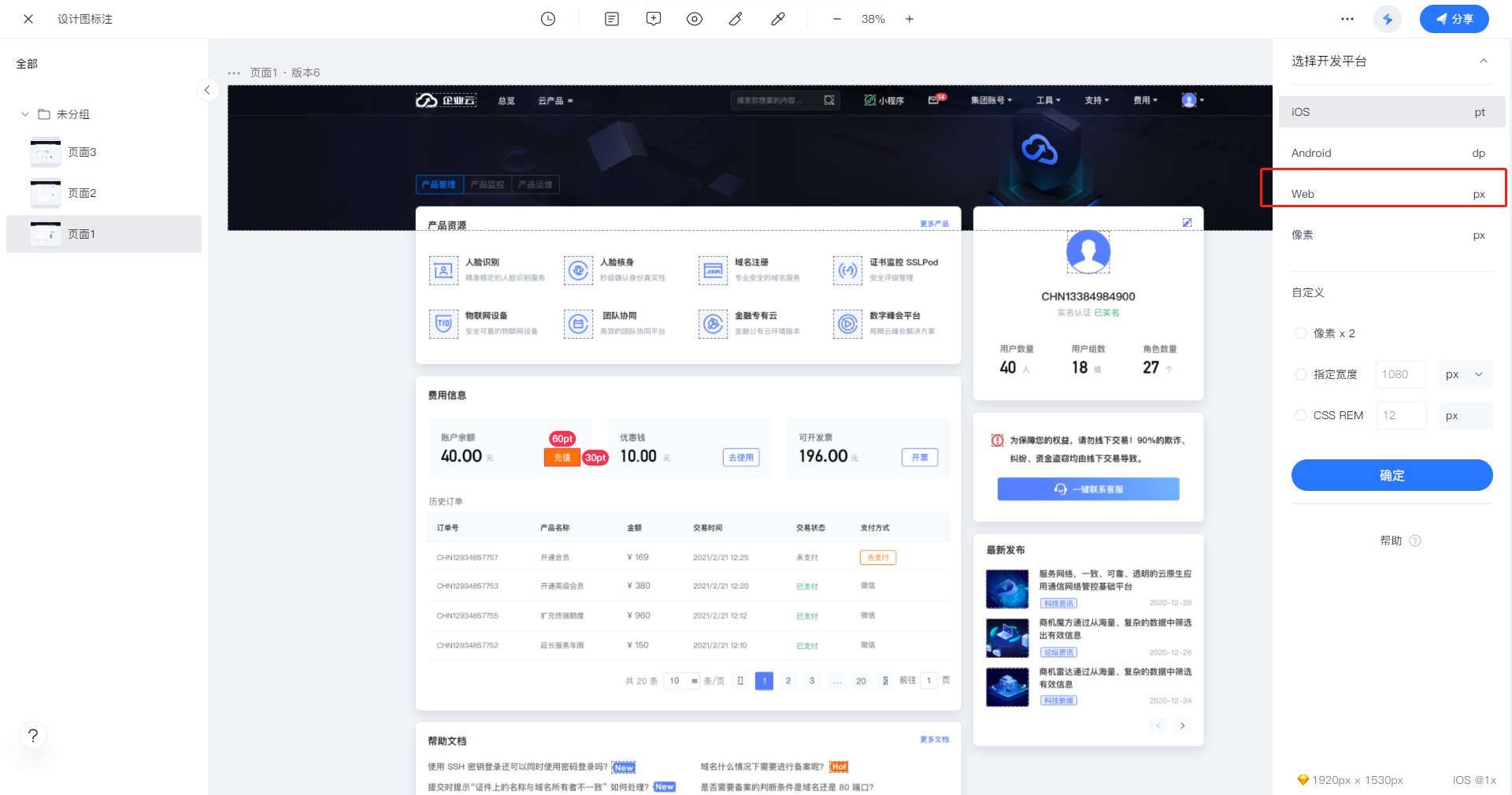Select the color picker eyedropper tool
The height and width of the screenshot is (795, 1512).
pyautogui.click(x=778, y=19)
